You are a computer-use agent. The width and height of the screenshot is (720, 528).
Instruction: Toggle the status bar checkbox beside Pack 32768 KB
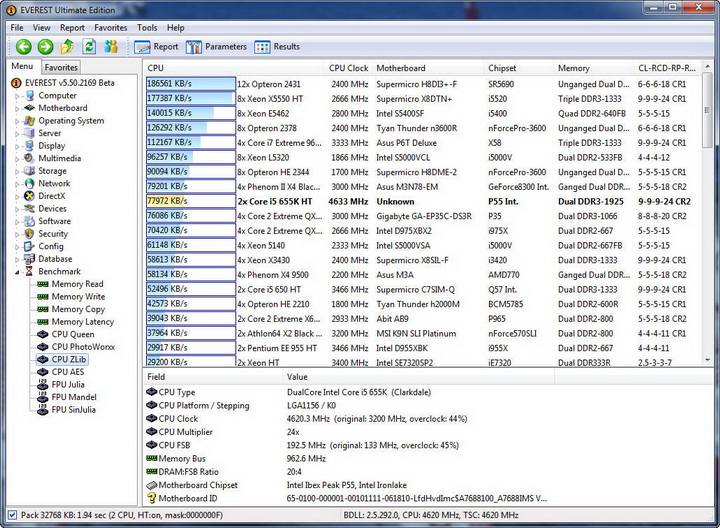tap(12, 515)
